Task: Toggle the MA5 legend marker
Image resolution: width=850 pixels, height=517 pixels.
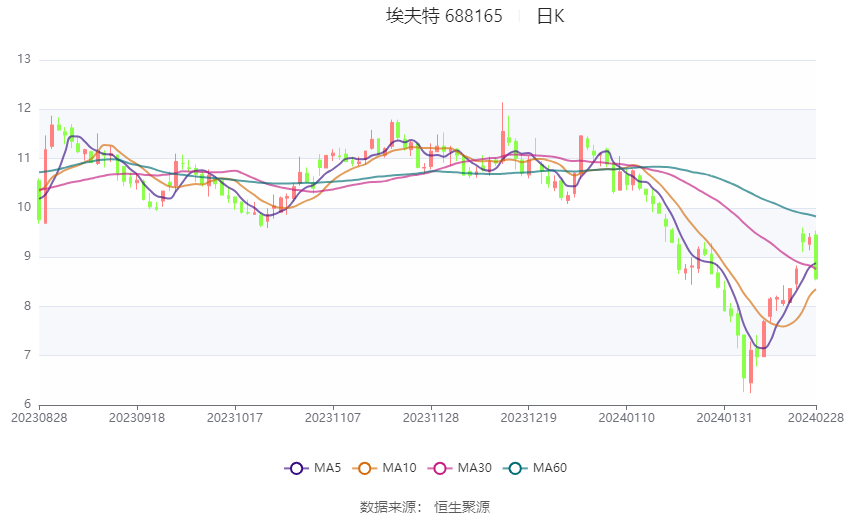Action: 296,468
